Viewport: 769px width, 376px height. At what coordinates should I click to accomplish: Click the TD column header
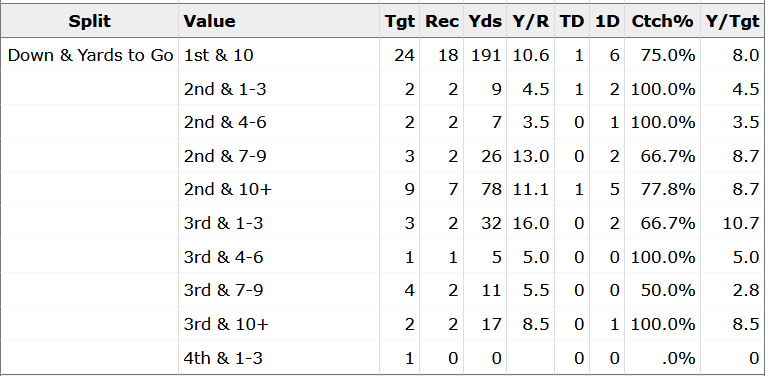pos(571,21)
